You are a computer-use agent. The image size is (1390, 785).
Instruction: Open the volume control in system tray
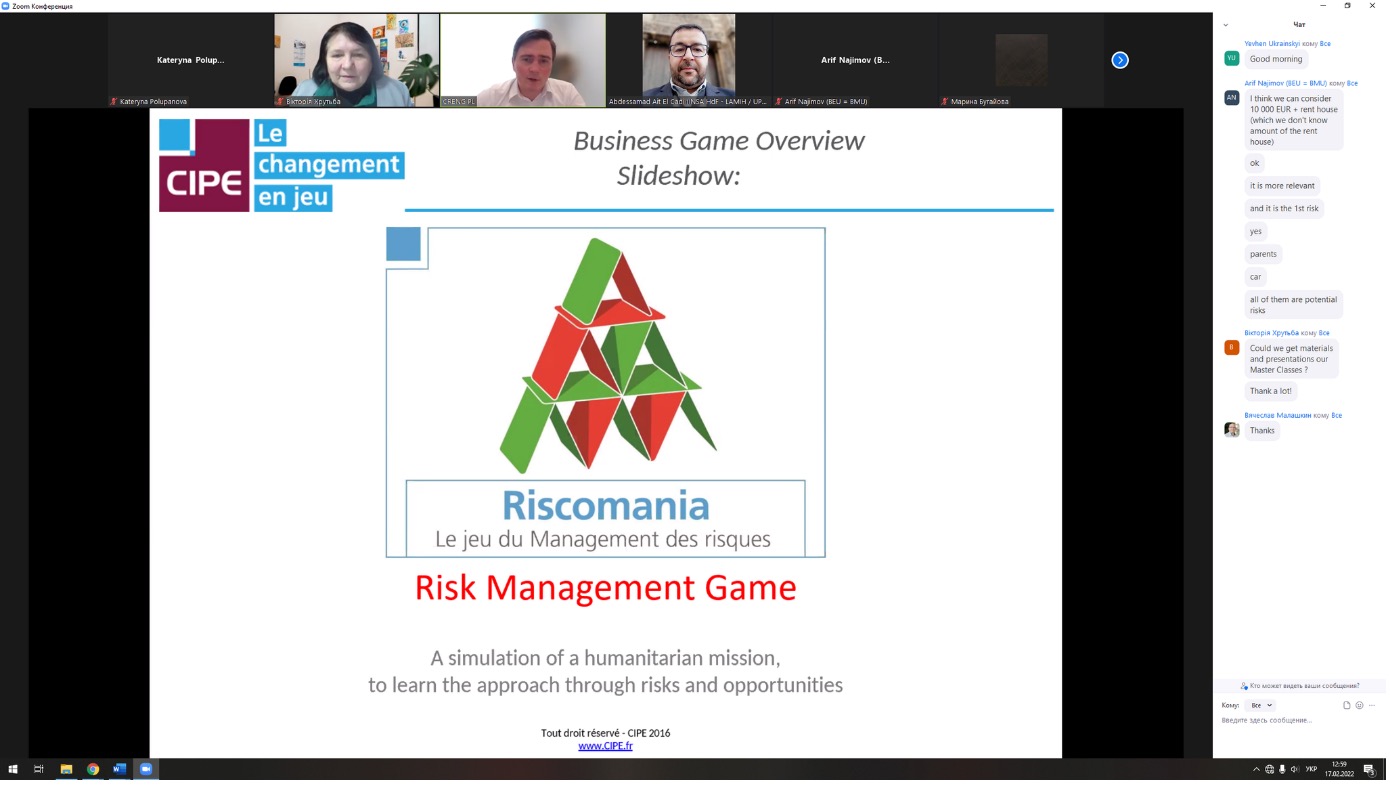(x=1295, y=769)
